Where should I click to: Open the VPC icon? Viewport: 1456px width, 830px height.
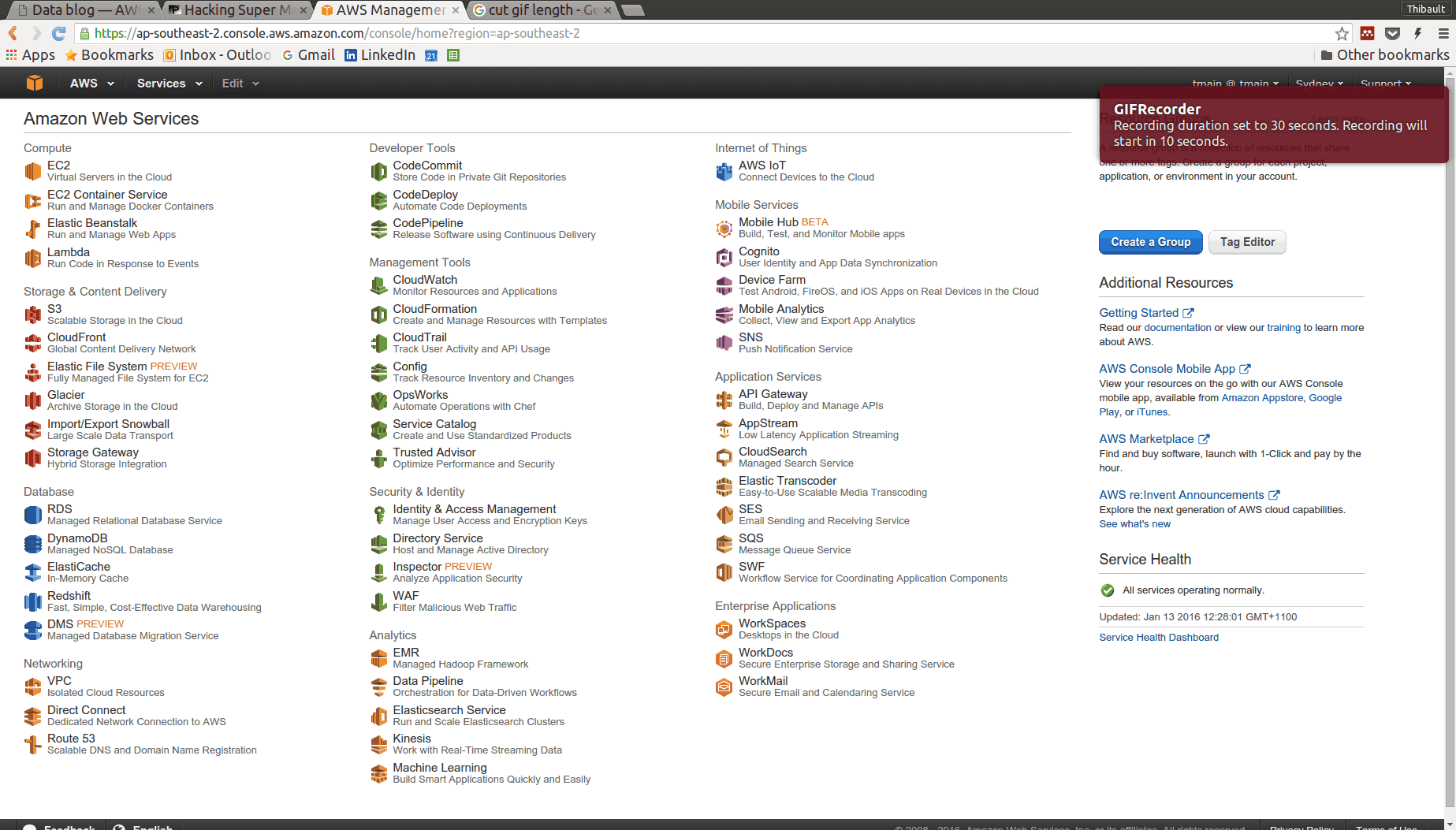(x=33, y=687)
